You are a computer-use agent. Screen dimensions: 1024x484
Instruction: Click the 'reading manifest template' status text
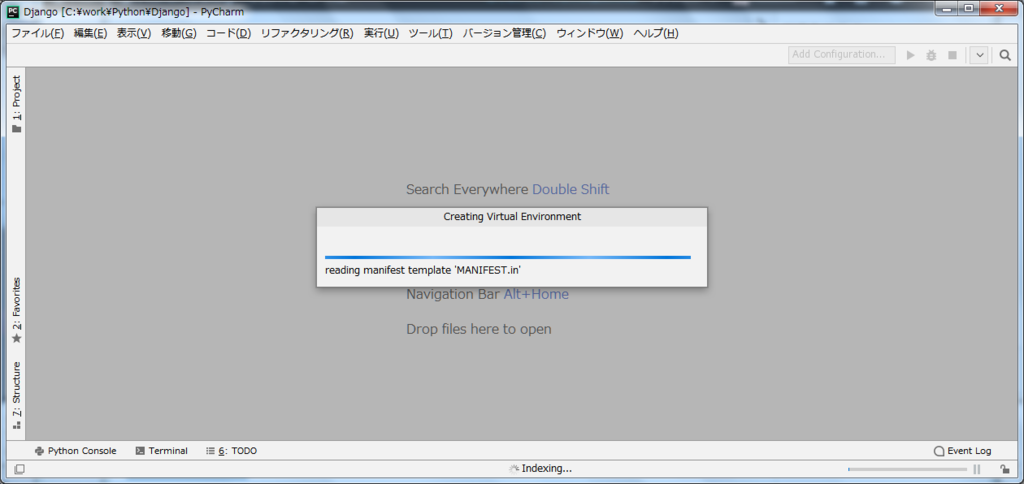click(x=423, y=270)
